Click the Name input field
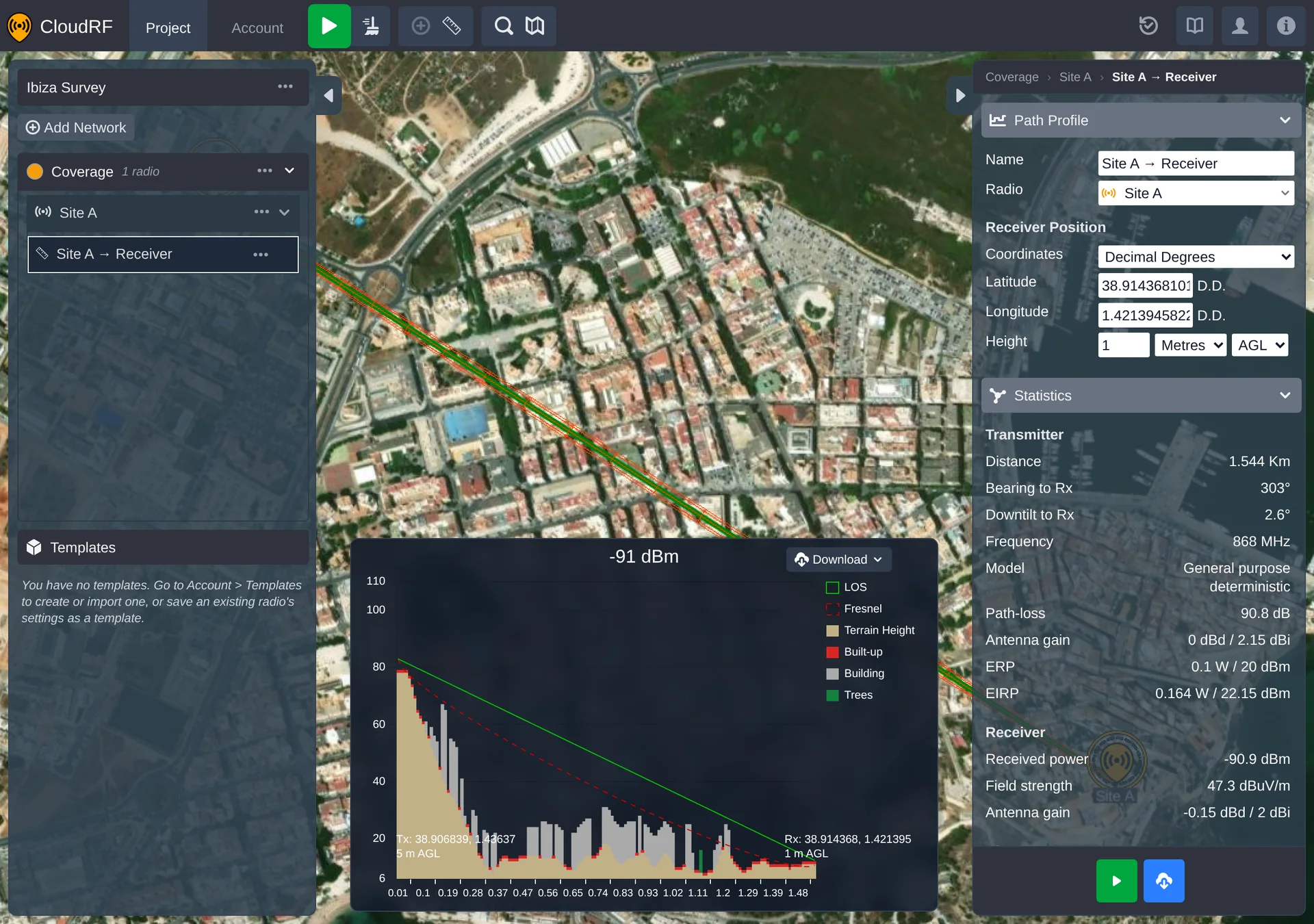This screenshot has height=924, width=1314. point(1196,164)
